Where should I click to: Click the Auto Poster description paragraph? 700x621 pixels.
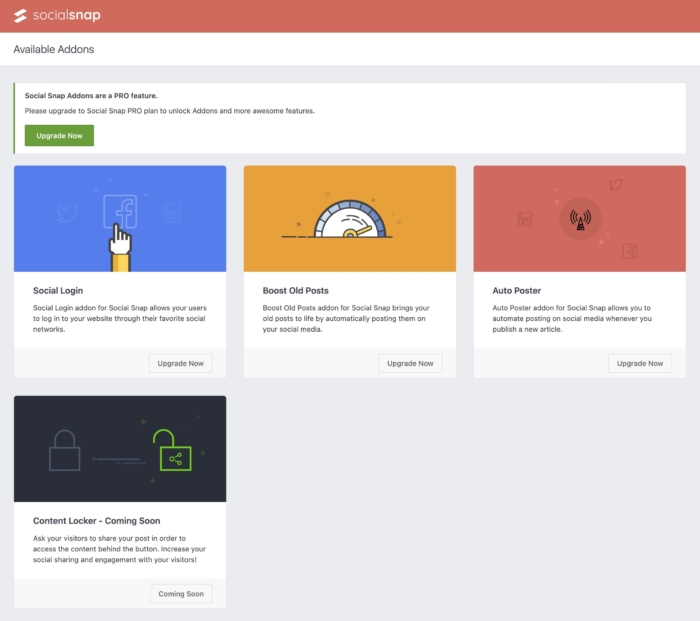coord(572,318)
